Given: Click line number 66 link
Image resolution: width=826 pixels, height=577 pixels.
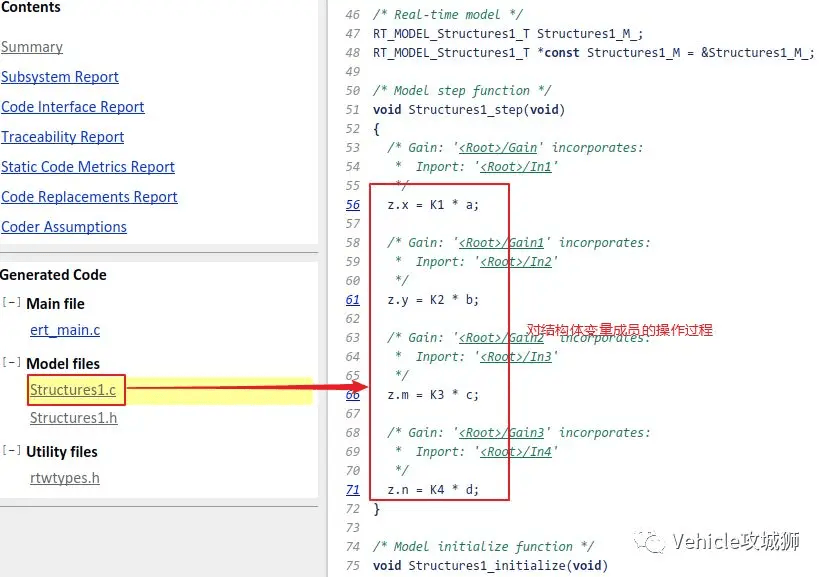Looking at the screenshot, I should tap(353, 395).
